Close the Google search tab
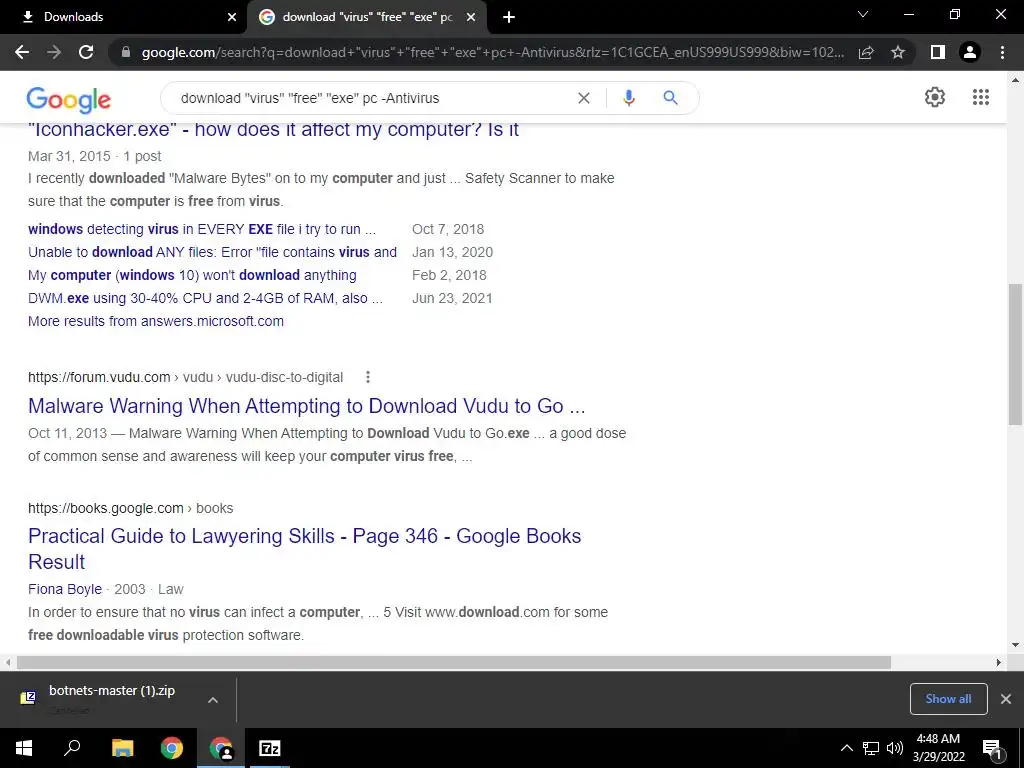The image size is (1024, 768). click(x=470, y=17)
